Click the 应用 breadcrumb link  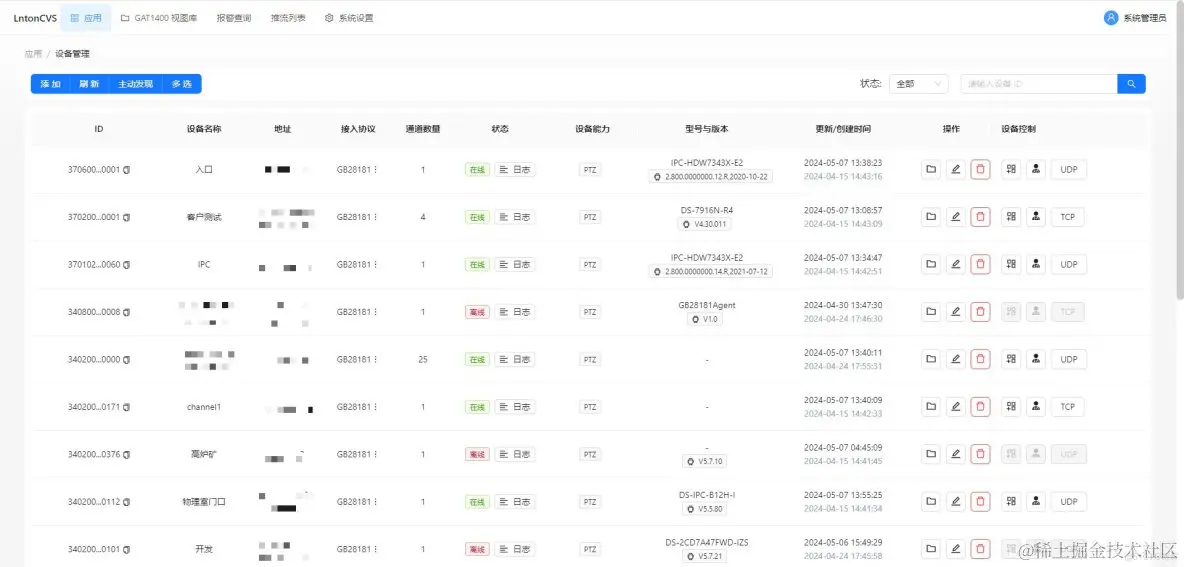click(33, 54)
